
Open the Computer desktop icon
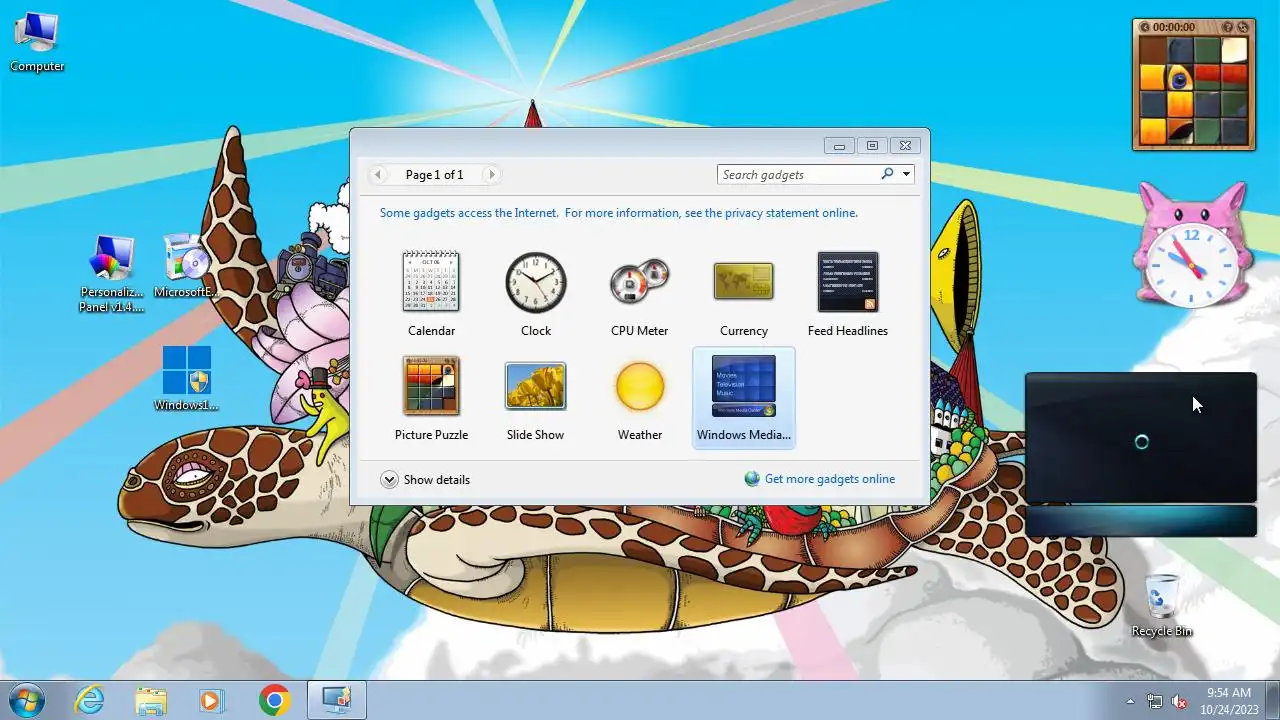click(x=37, y=42)
